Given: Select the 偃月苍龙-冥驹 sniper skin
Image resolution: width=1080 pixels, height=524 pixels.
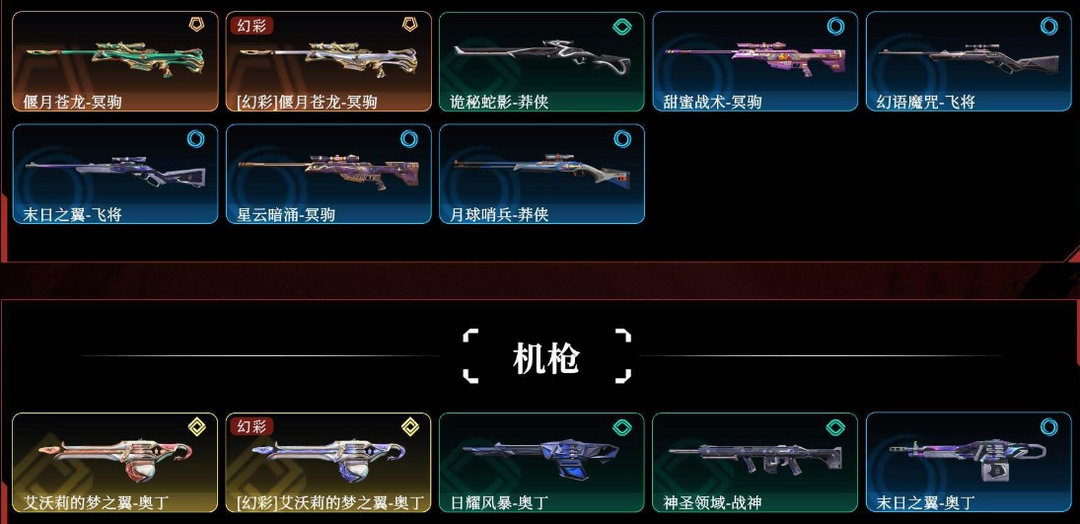Looking at the screenshot, I should point(115,61).
